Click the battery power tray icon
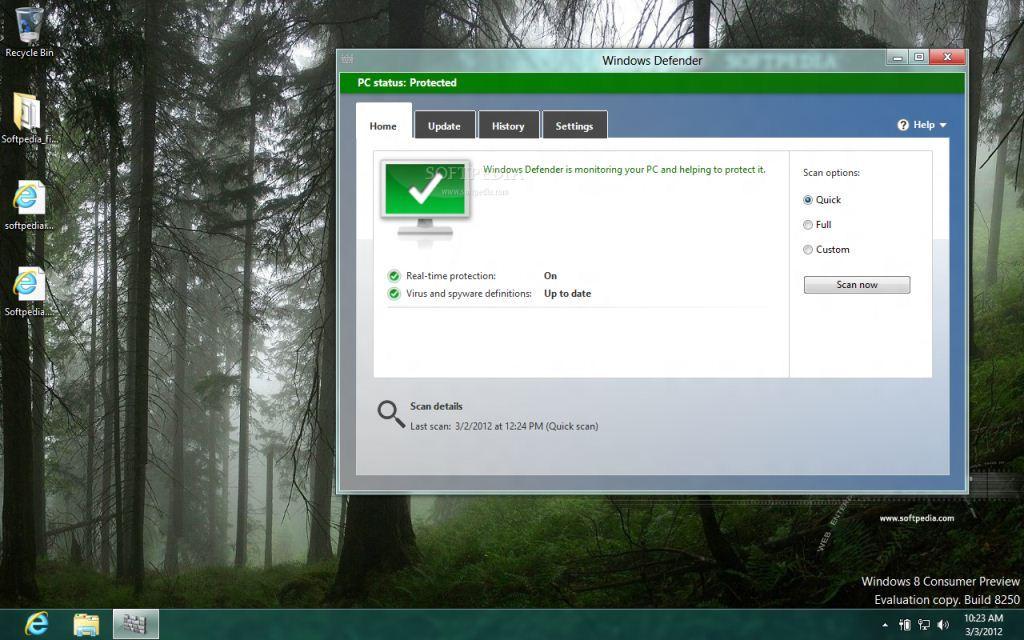1024x640 pixels. (x=904, y=625)
